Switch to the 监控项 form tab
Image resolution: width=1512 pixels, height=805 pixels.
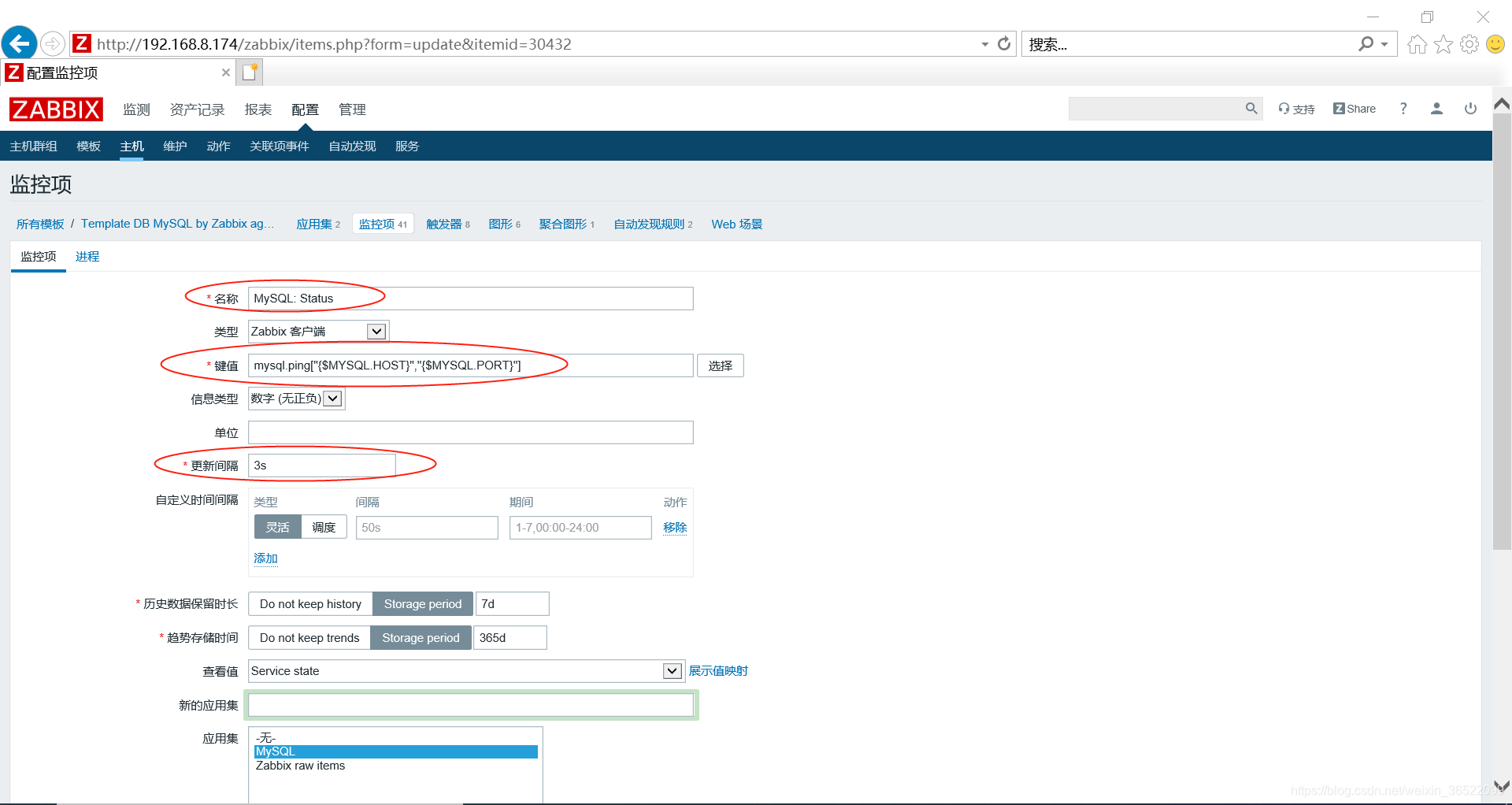(39, 257)
